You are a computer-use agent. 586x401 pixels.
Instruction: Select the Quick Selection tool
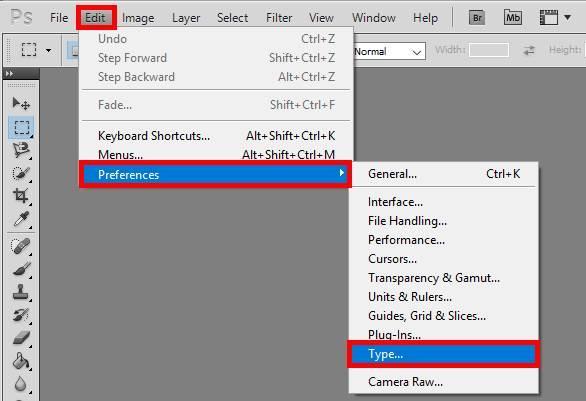point(21,173)
